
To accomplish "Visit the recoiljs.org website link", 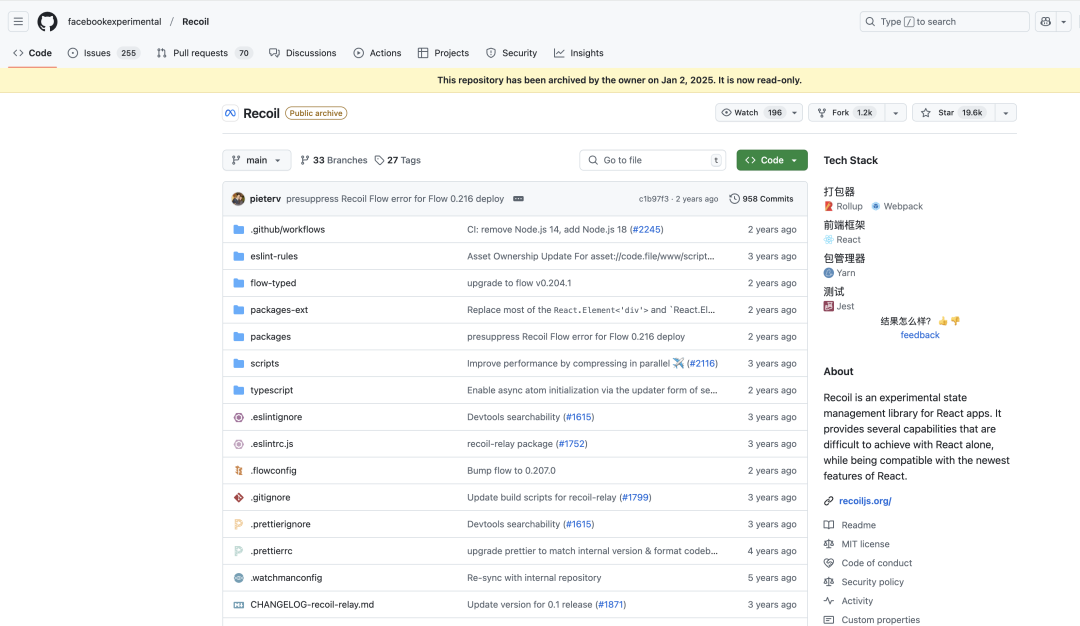I will [865, 501].
